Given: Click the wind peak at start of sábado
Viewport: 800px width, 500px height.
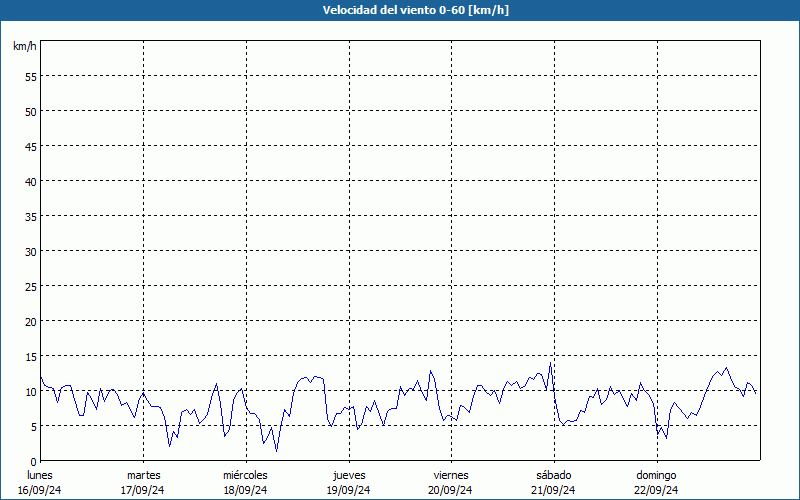Looking at the screenshot, I should [550, 363].
